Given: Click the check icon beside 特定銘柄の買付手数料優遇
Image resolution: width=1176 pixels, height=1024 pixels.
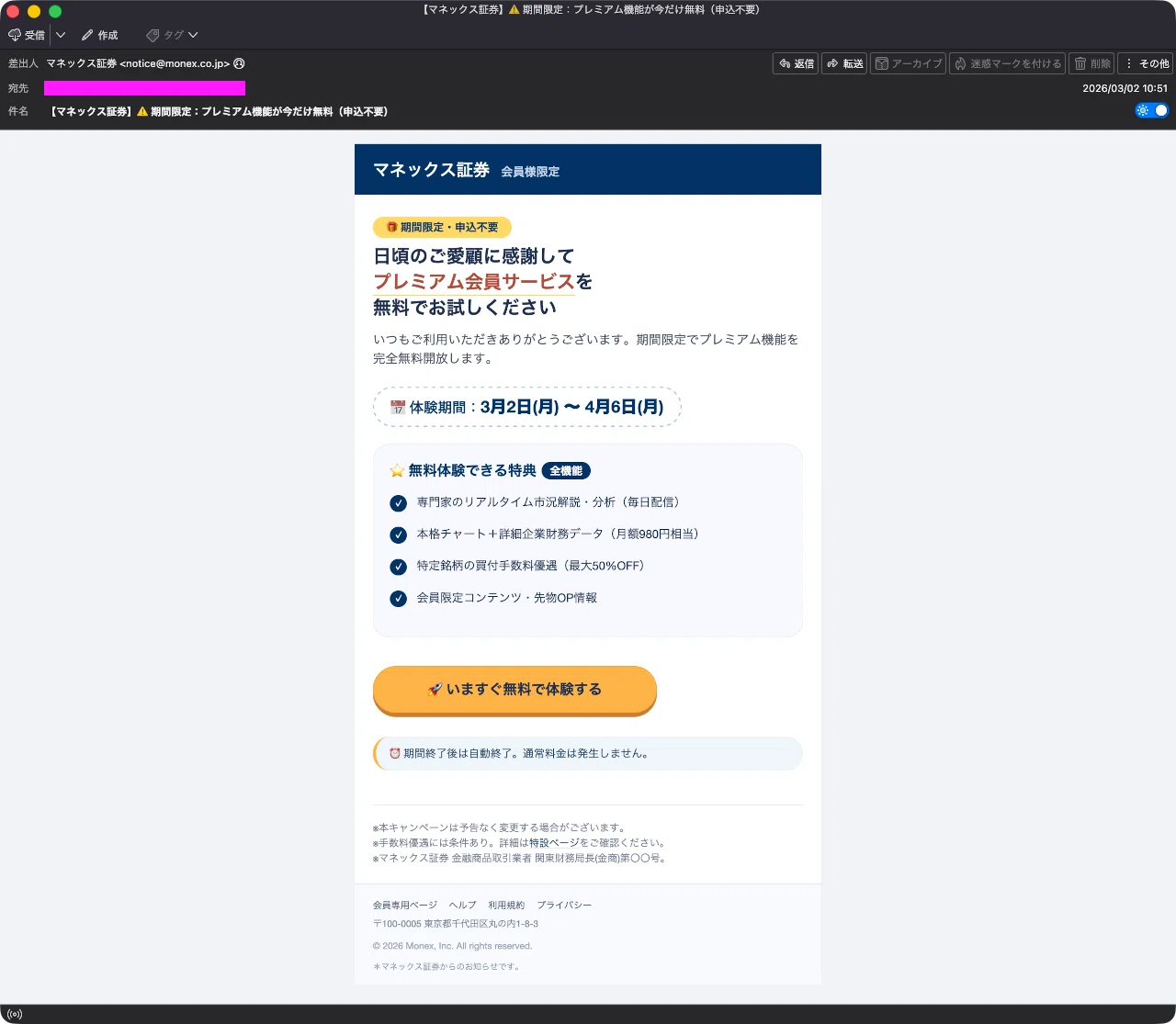Looking at the screenshot, I should pos(398,567).
